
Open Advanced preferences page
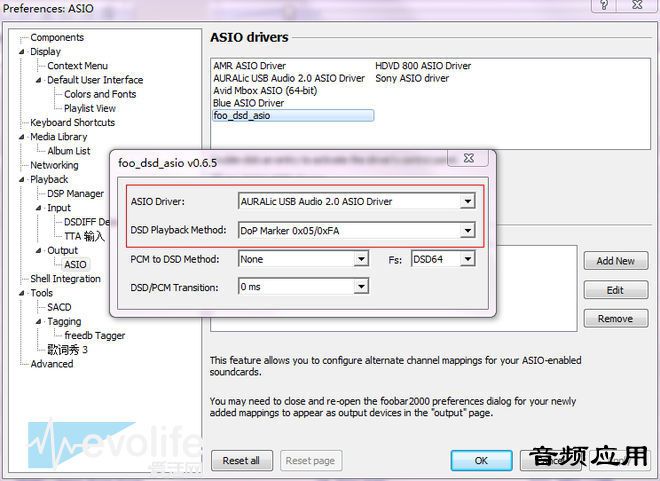point(52,364)
